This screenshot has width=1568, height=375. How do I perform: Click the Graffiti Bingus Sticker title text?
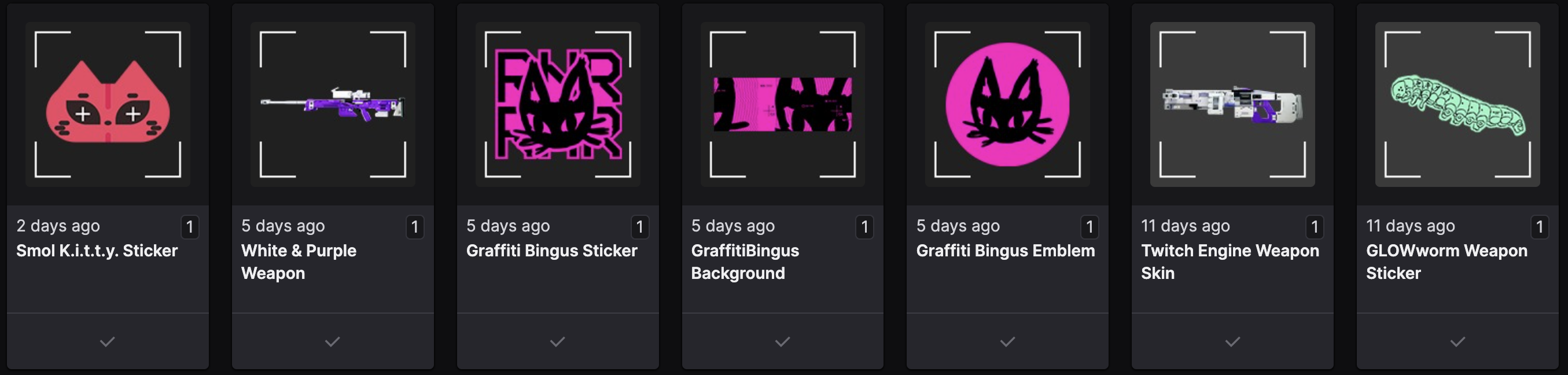click(x=551, y=251)
